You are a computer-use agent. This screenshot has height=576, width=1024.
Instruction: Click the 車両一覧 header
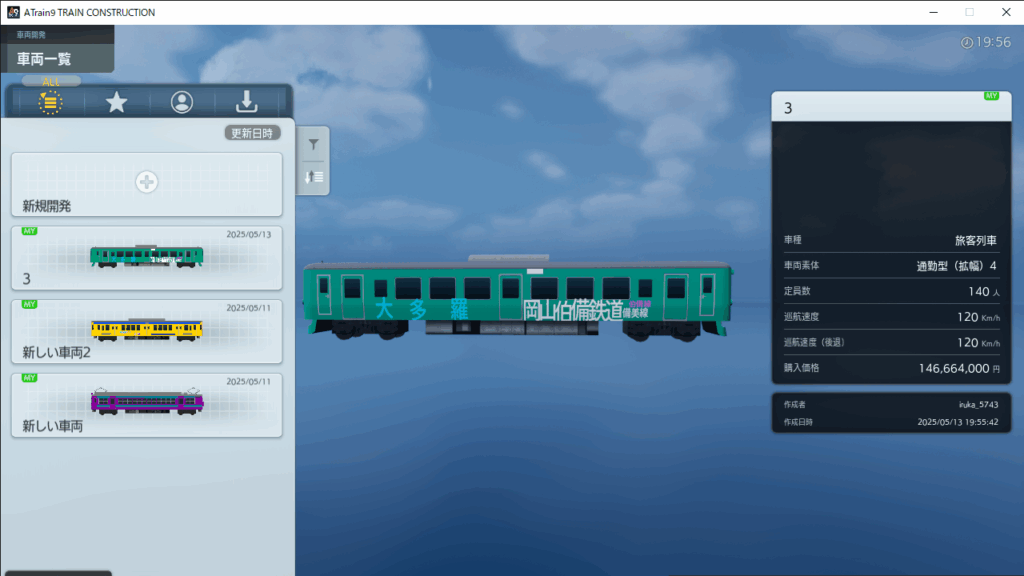[x=44, y=59]
